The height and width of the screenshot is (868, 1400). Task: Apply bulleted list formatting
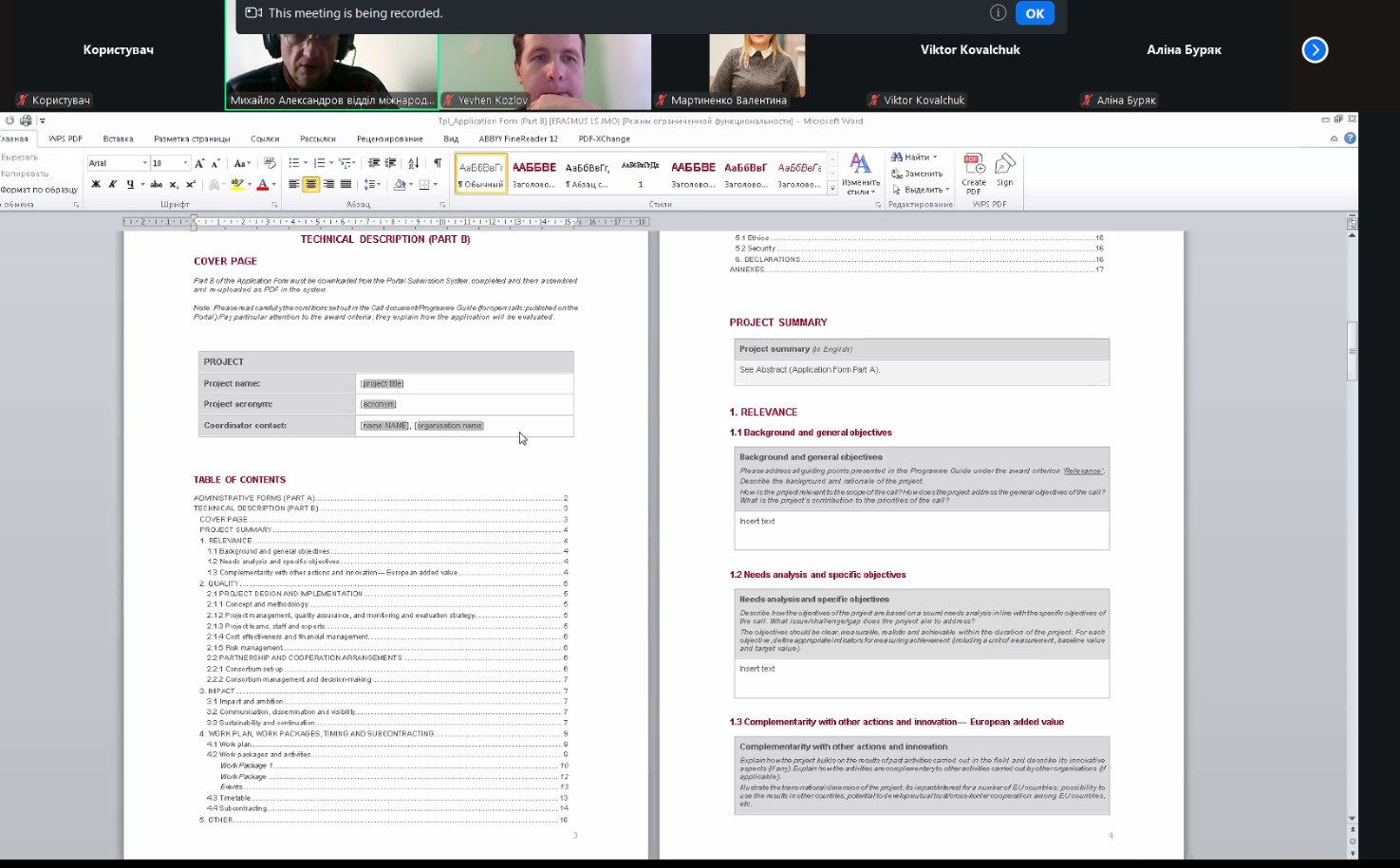click(x=294, y=163)
